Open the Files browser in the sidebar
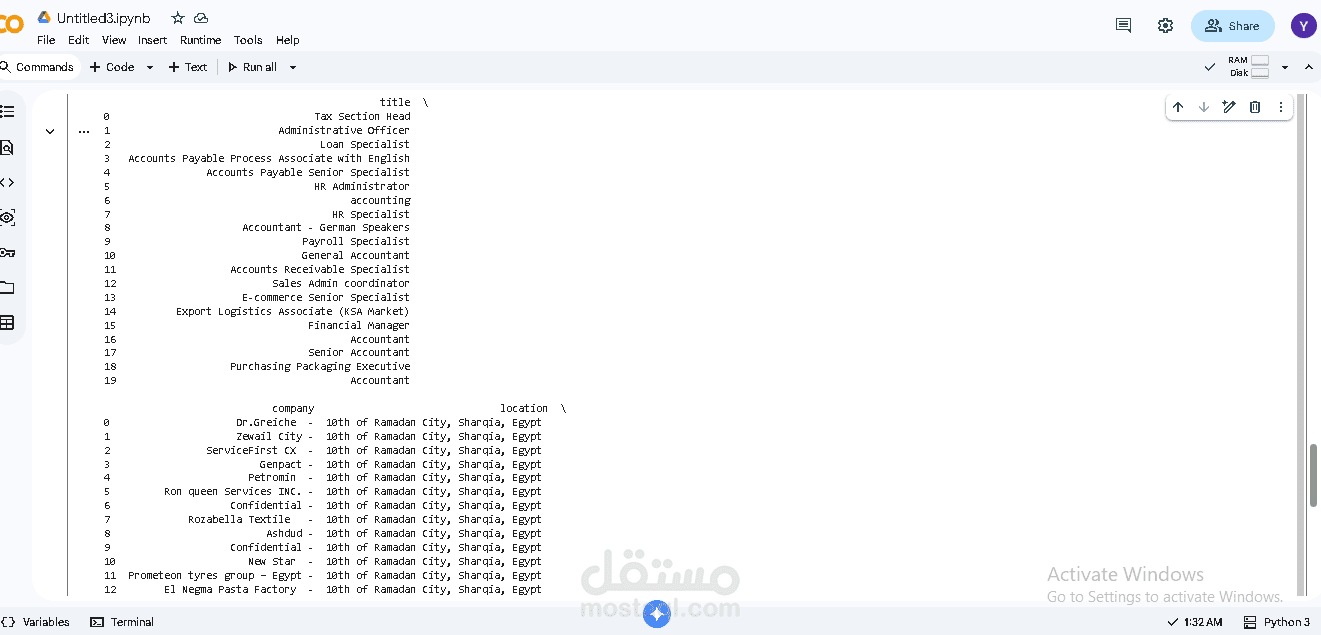This screenshot has height=635, width=1321. [8, 287]
